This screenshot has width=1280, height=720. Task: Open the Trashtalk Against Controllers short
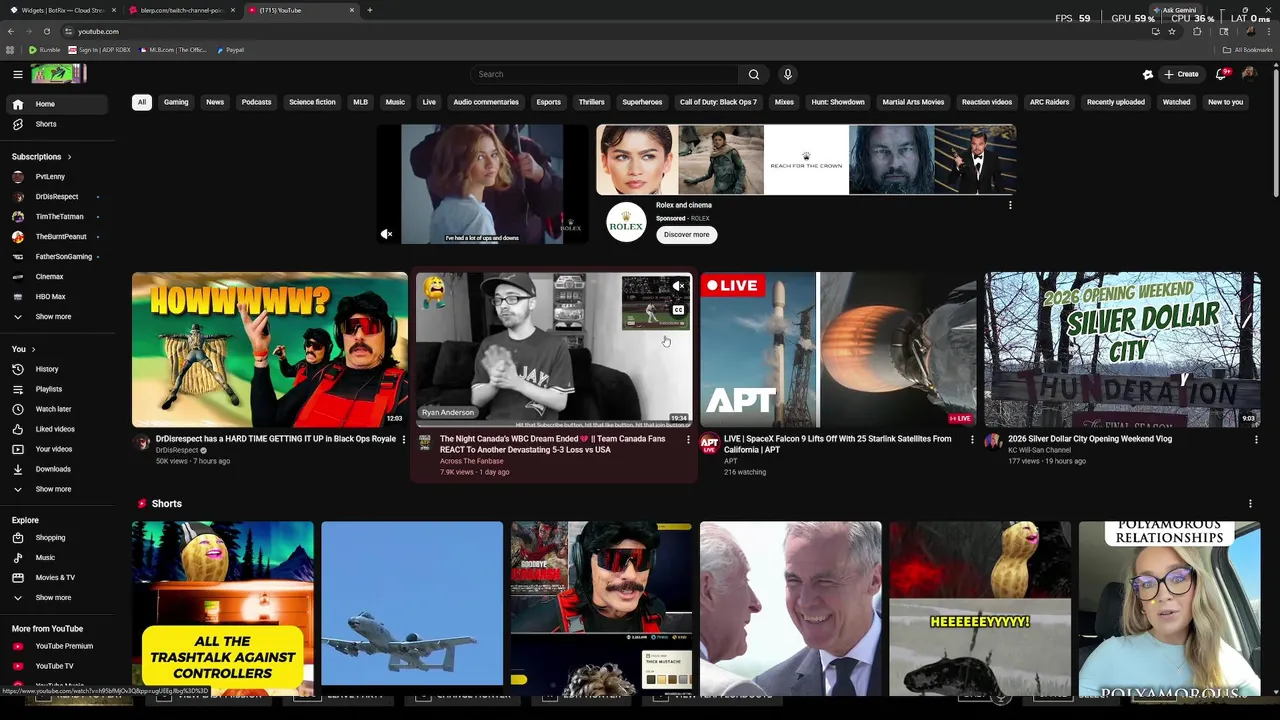[x=222, y=608]
